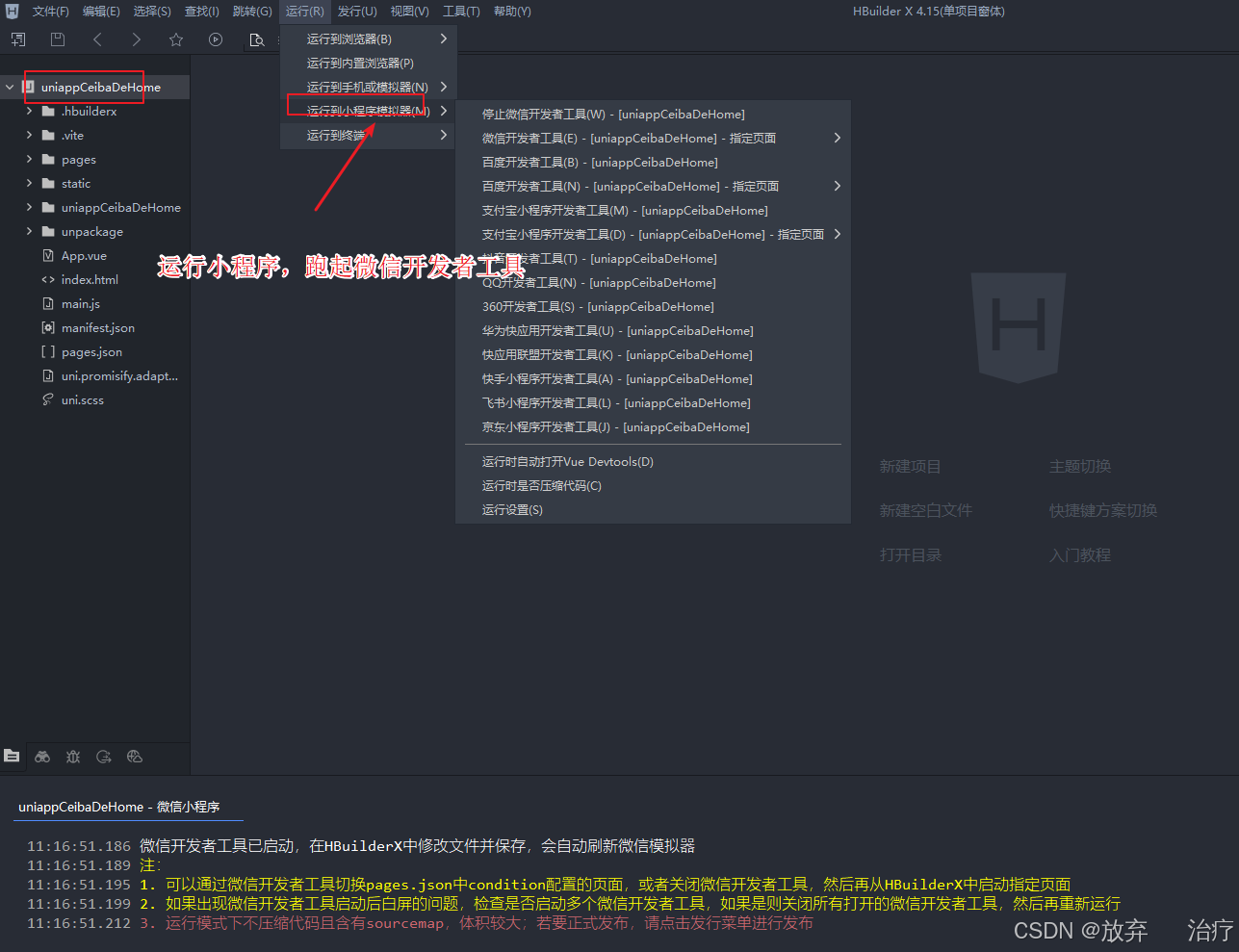This screenshot has width=1239, height=952.
Task: Click the main.js file icon
Action: [48, 303]
